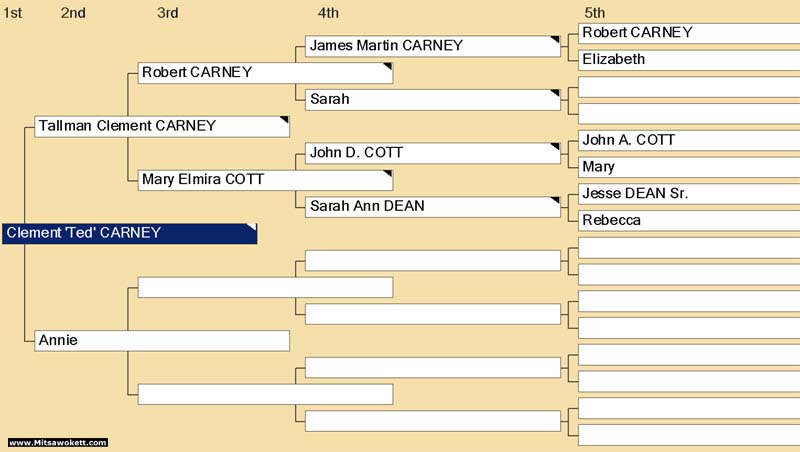The width and height of the screenshot is (800, 452).
Task: Click corner marker on Sarah Ann DEAN
Action: [556, 200]
